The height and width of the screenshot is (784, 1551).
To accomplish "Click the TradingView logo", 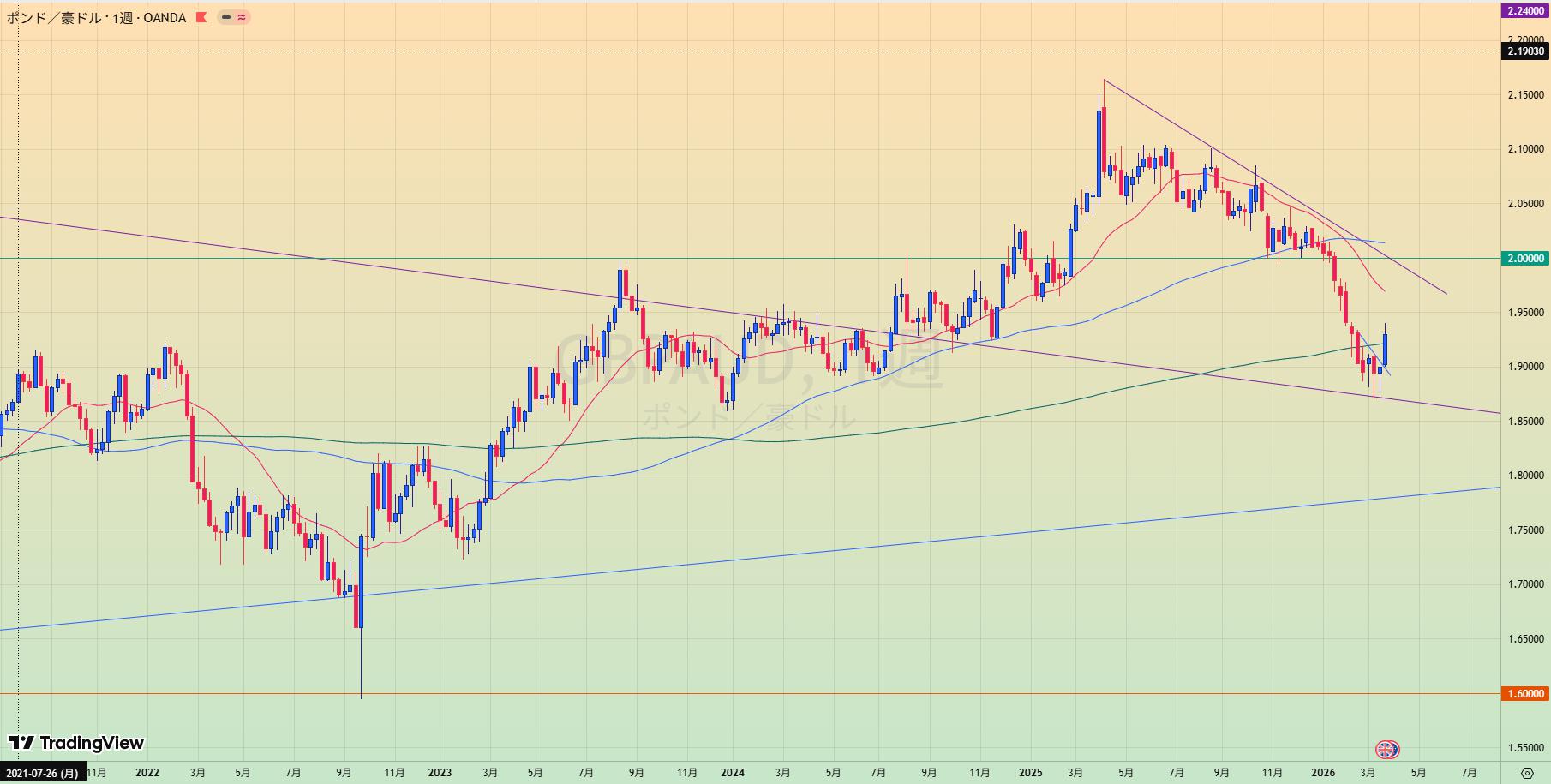I will coord(76,743).
